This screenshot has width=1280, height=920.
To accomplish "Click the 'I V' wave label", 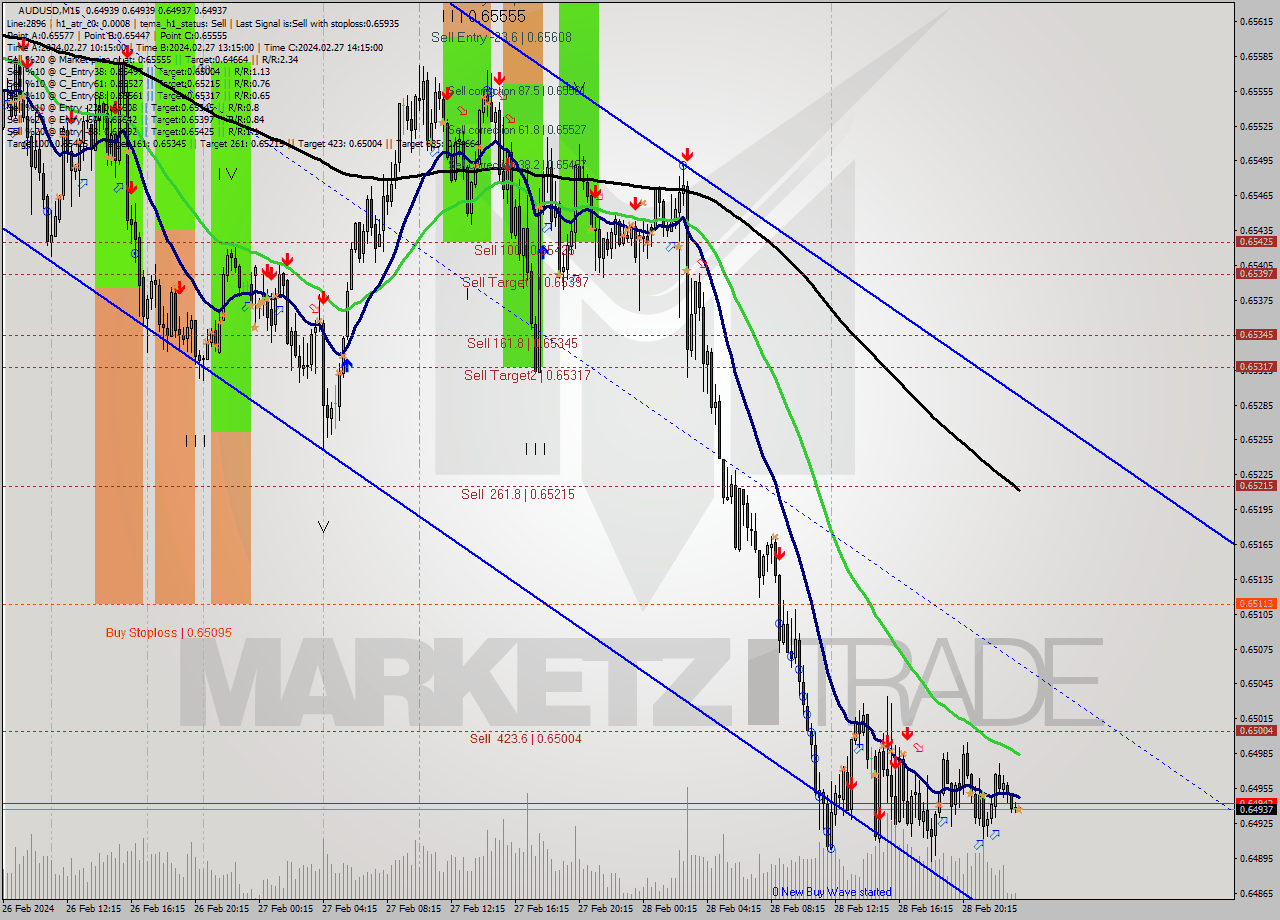I will 227,174.
